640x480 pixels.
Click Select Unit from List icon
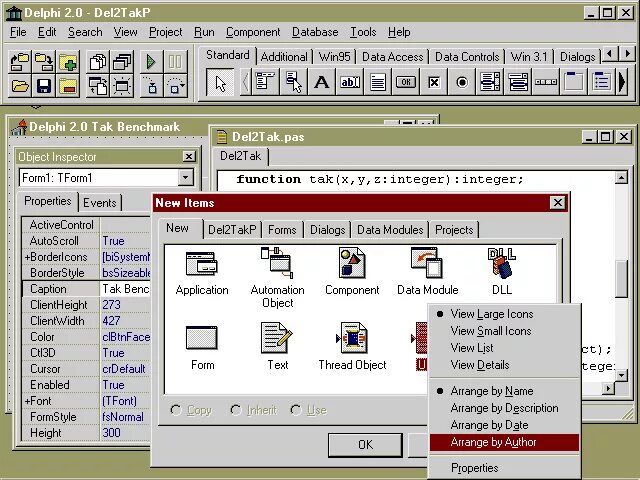pyautogui.click(x=98, y=62)
